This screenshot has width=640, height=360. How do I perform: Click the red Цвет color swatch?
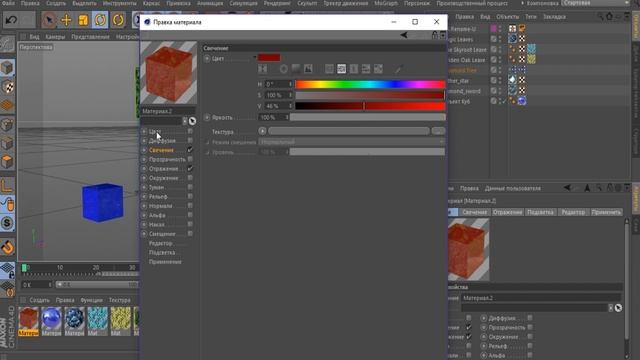click(x=269, y=58)
